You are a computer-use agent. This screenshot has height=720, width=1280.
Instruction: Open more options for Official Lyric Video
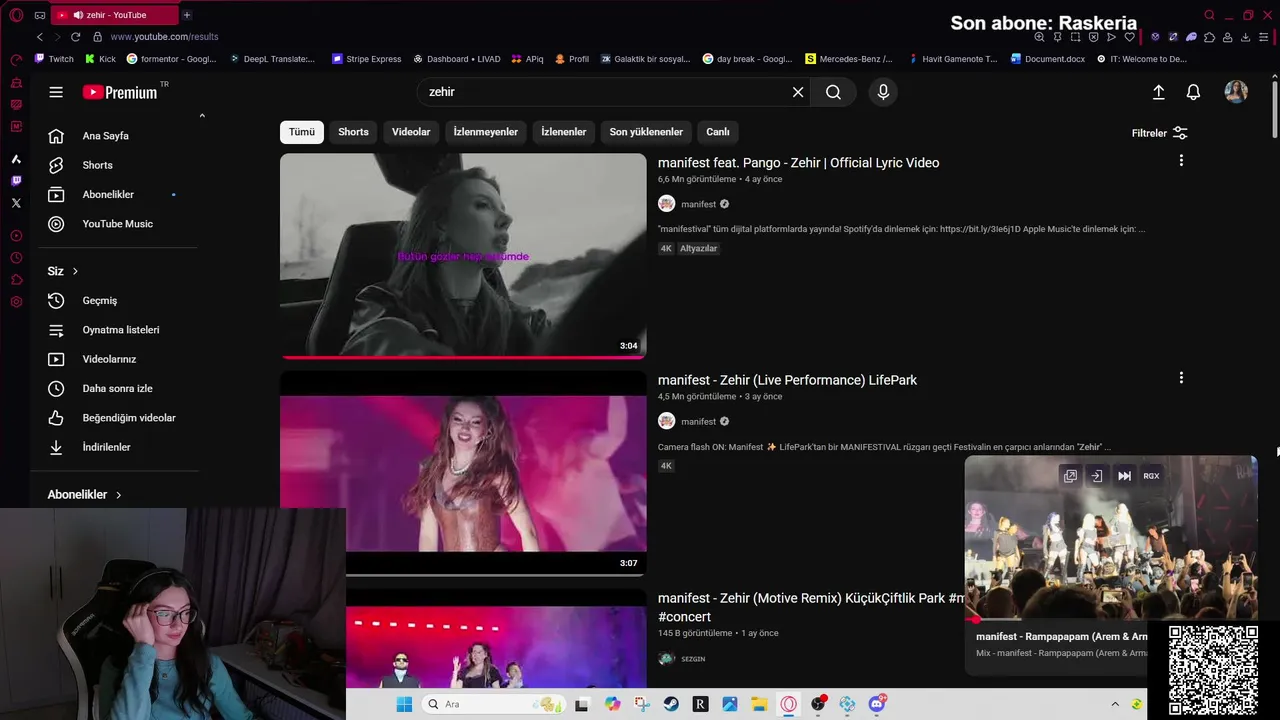pos(1181,161)
